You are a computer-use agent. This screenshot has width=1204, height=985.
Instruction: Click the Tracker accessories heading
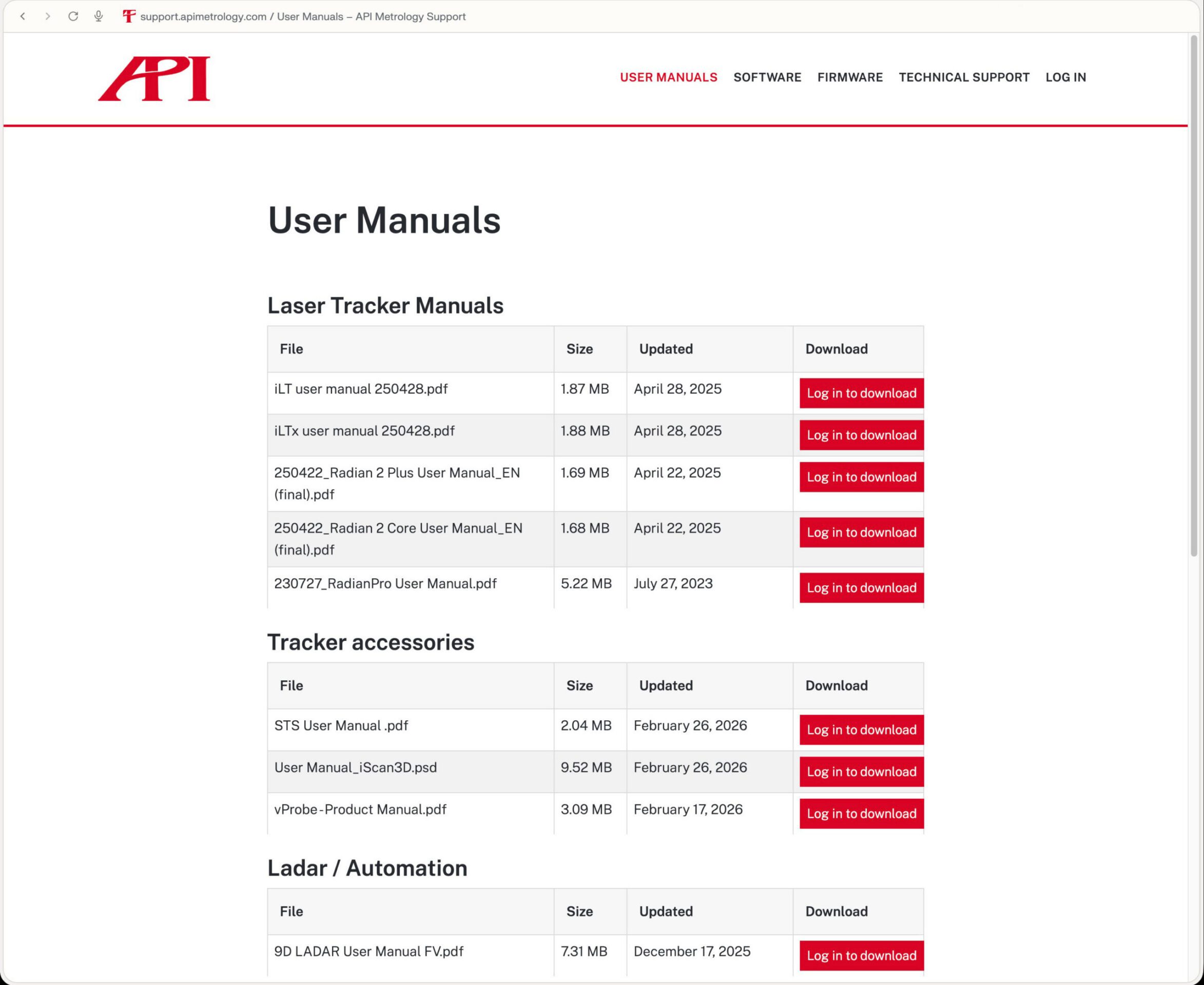370,642
